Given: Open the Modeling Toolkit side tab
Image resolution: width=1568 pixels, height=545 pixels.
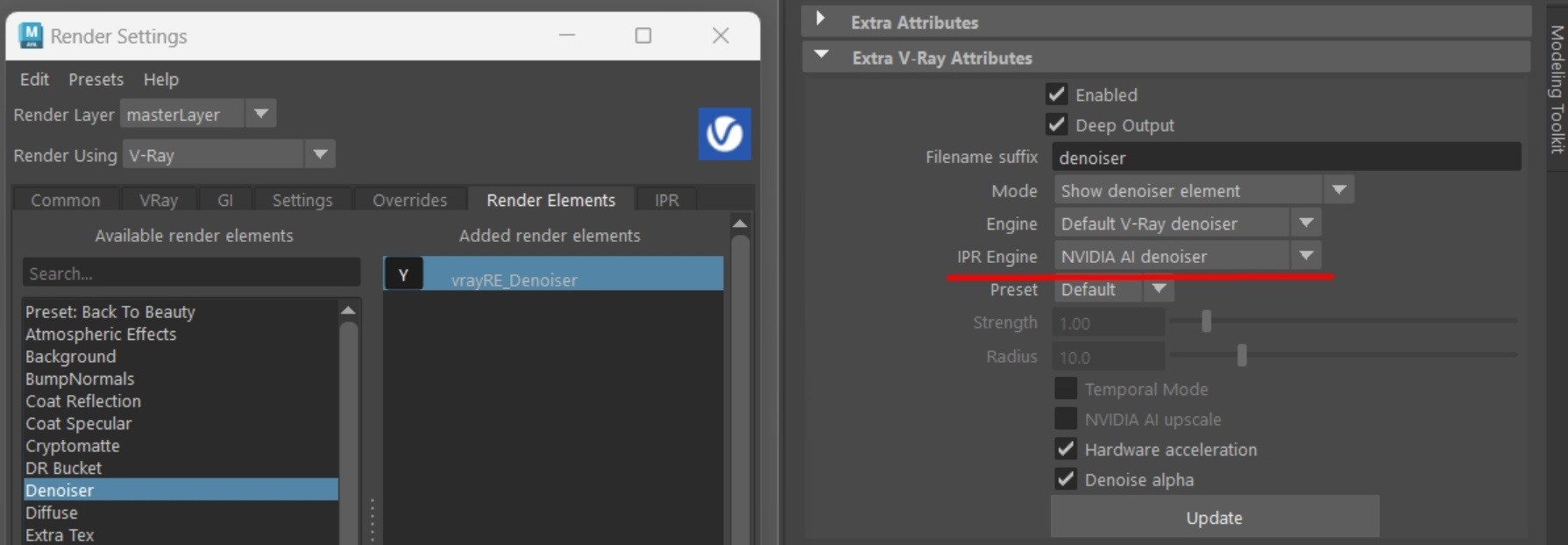Looking at the screenshot, I should (1557, 88).
